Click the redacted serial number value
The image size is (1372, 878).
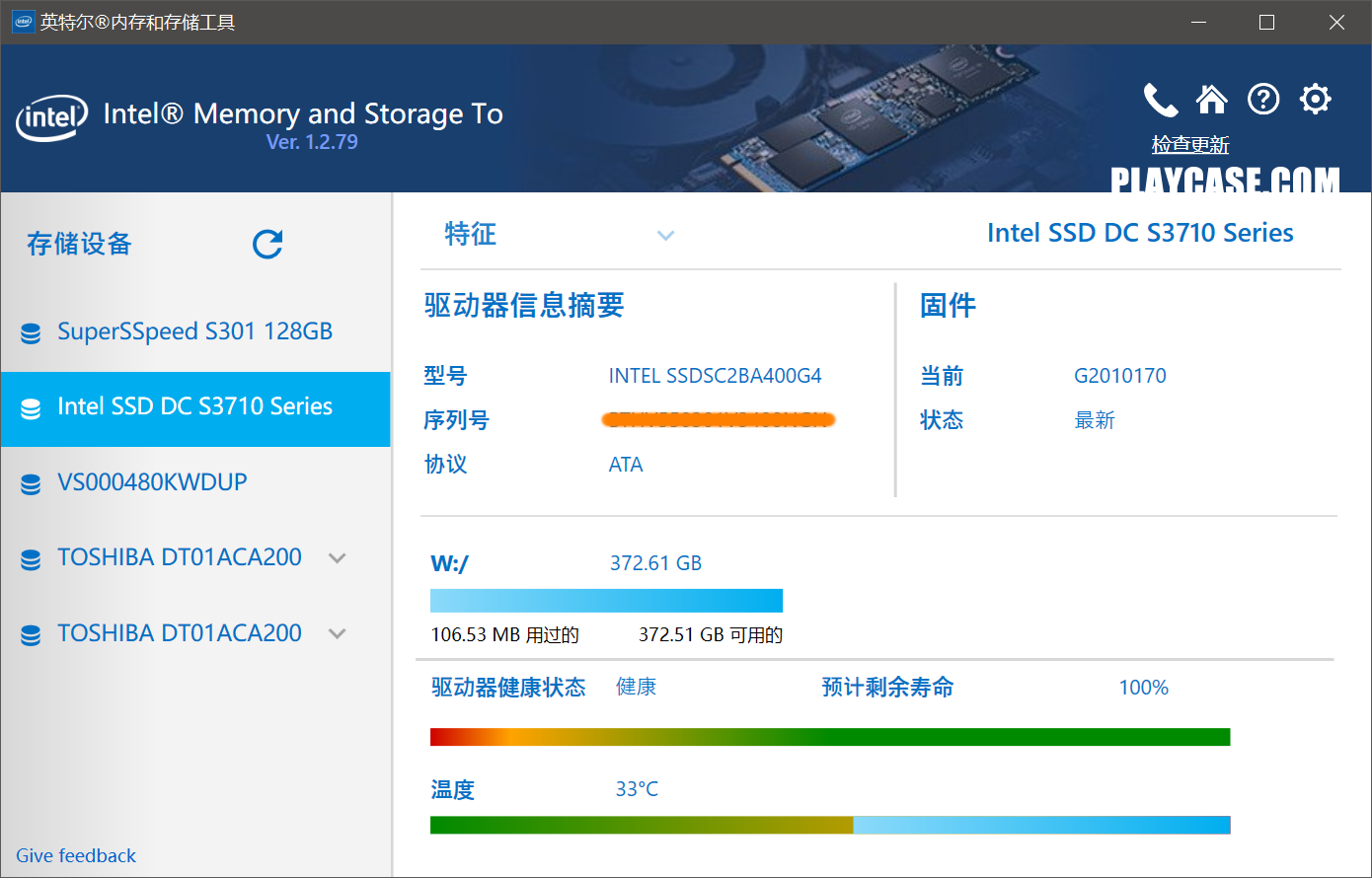(719, 420)
